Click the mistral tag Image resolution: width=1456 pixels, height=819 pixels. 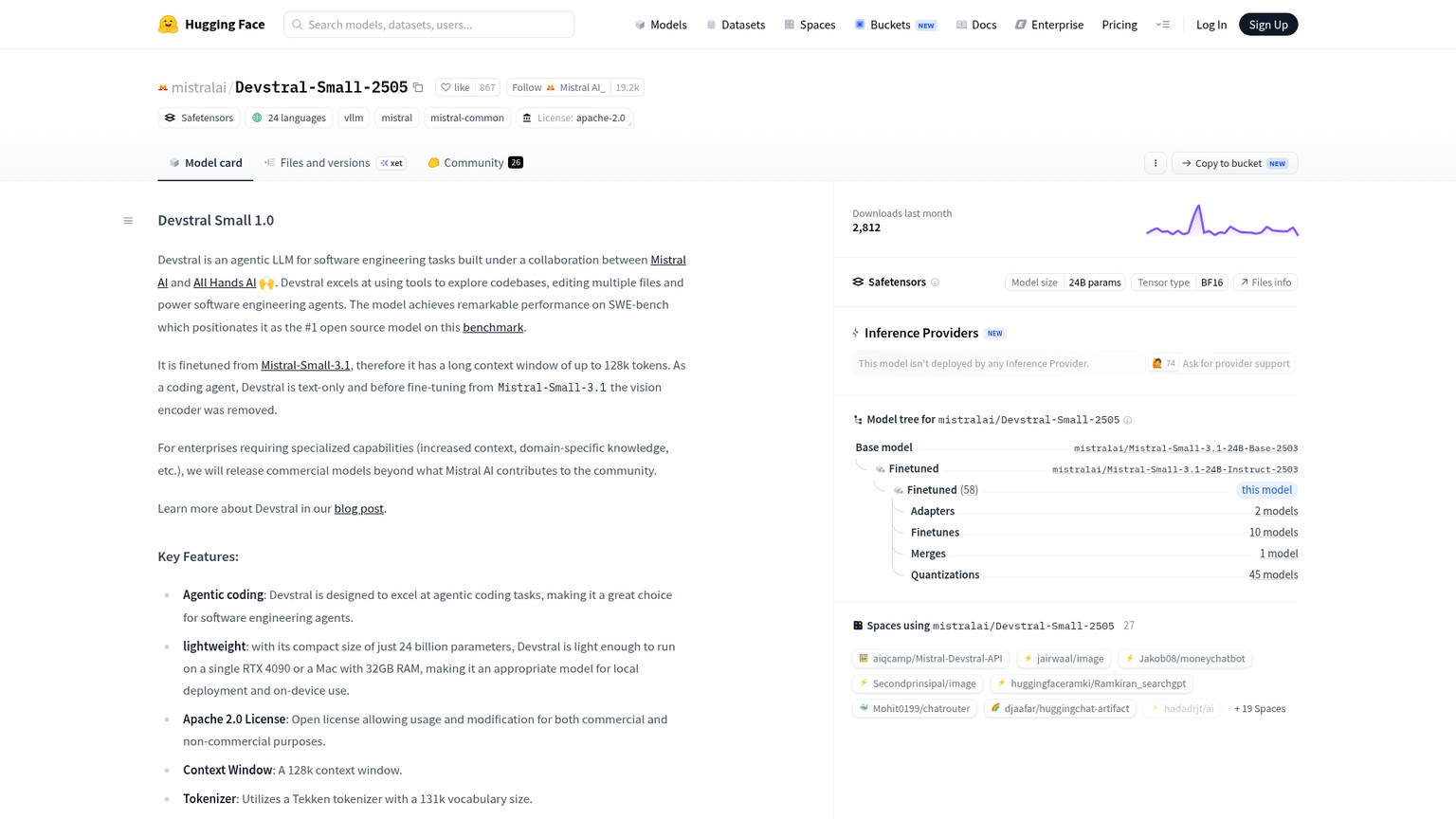[397, 118]
